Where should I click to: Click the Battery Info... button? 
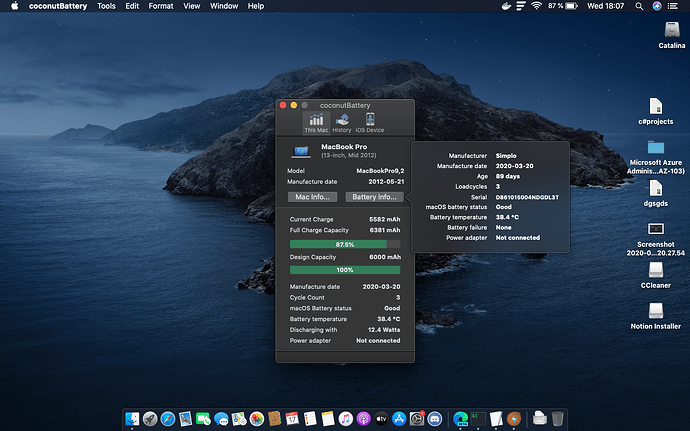(x=374, y=197)
